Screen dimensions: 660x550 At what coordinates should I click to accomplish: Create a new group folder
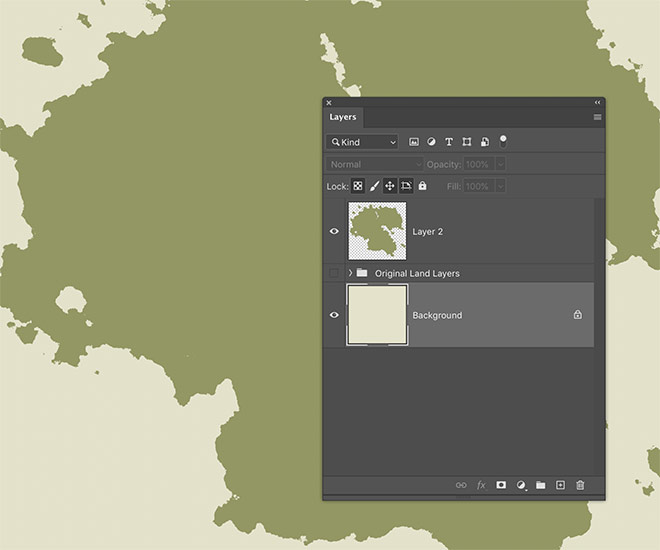click(x=540, y=485)
